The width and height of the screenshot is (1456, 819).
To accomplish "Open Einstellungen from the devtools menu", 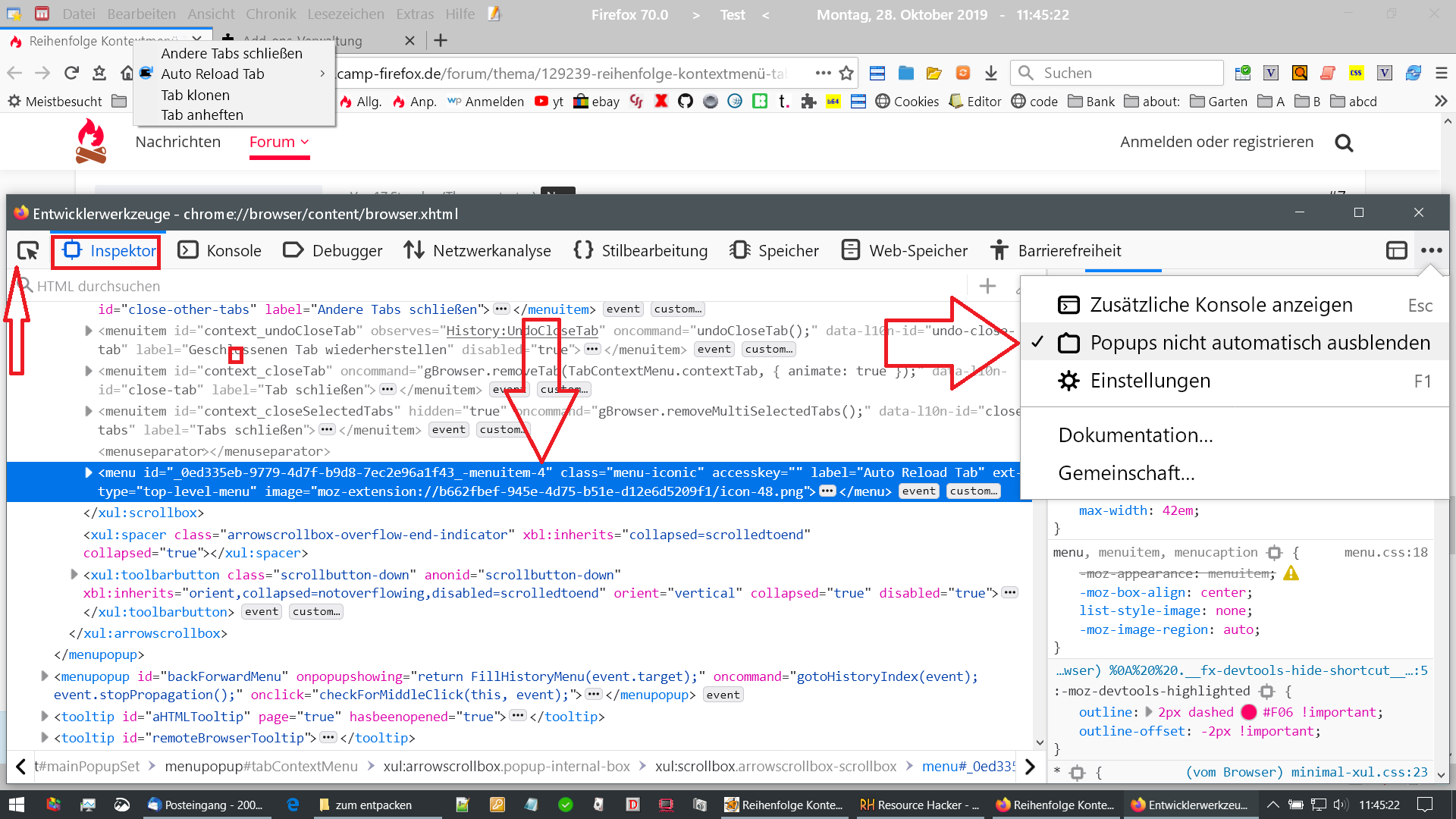I will (1150, 381).
